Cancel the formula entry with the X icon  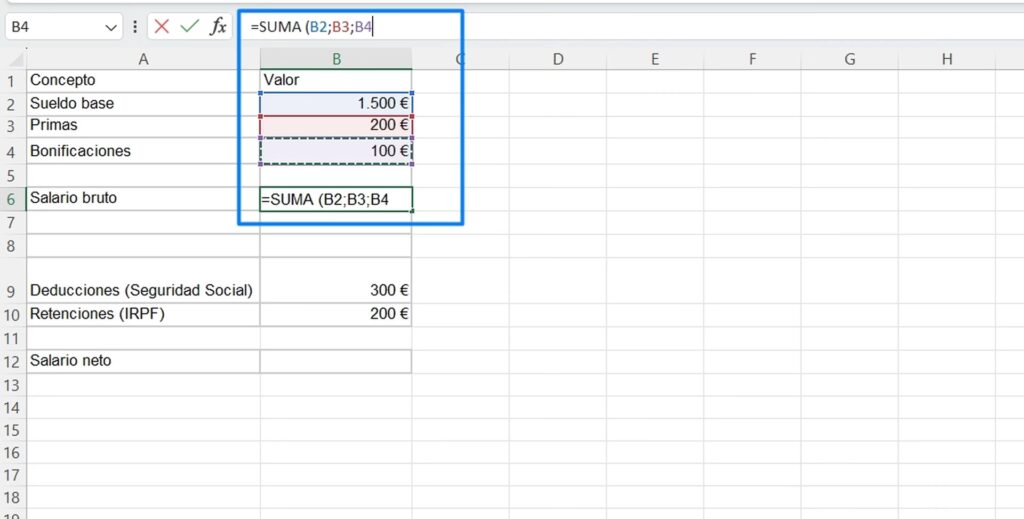coord(162,27)
